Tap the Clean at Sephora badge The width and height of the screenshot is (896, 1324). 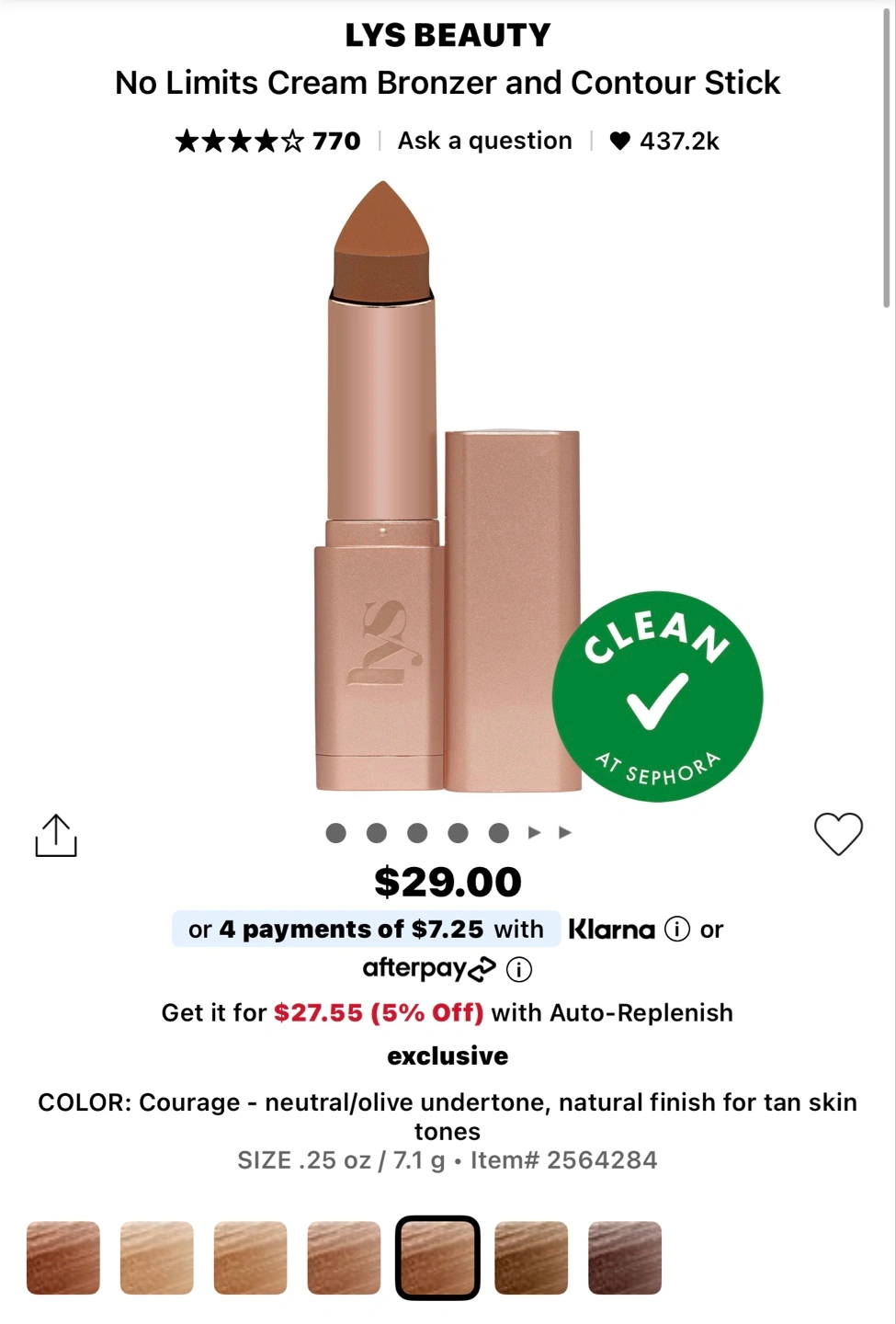(657, 696)
